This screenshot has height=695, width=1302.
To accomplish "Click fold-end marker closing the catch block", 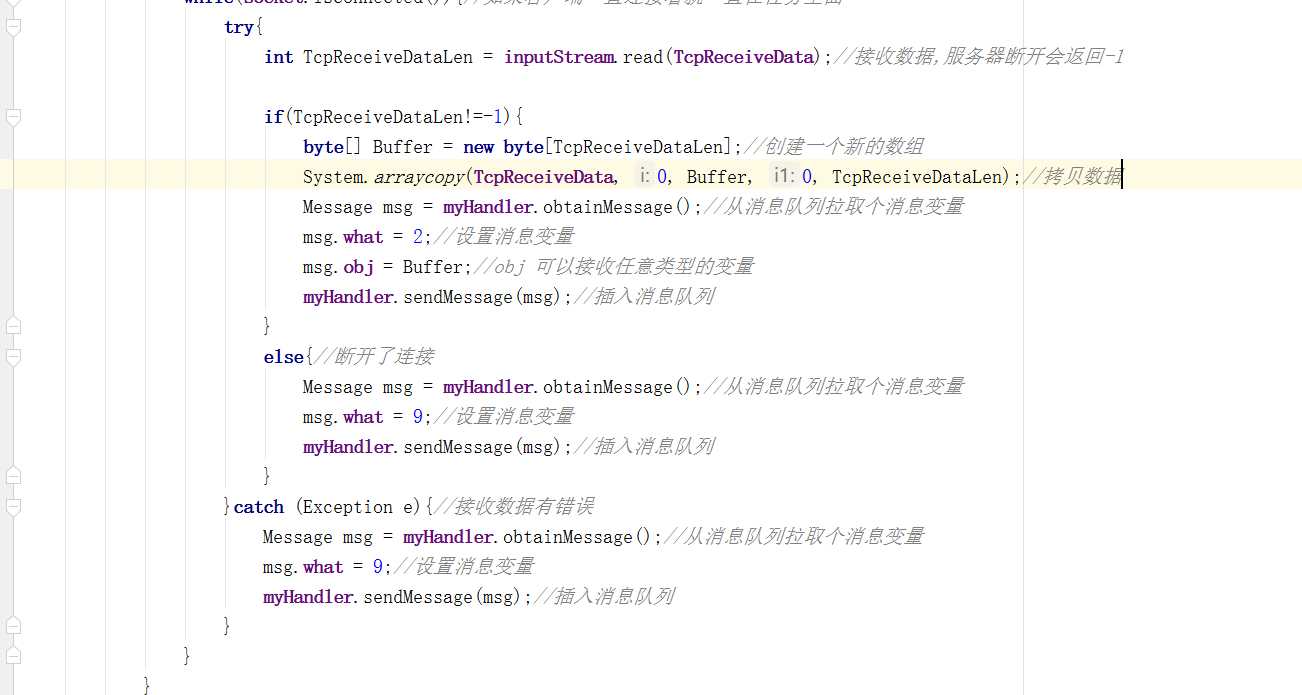I will [13, 626].
